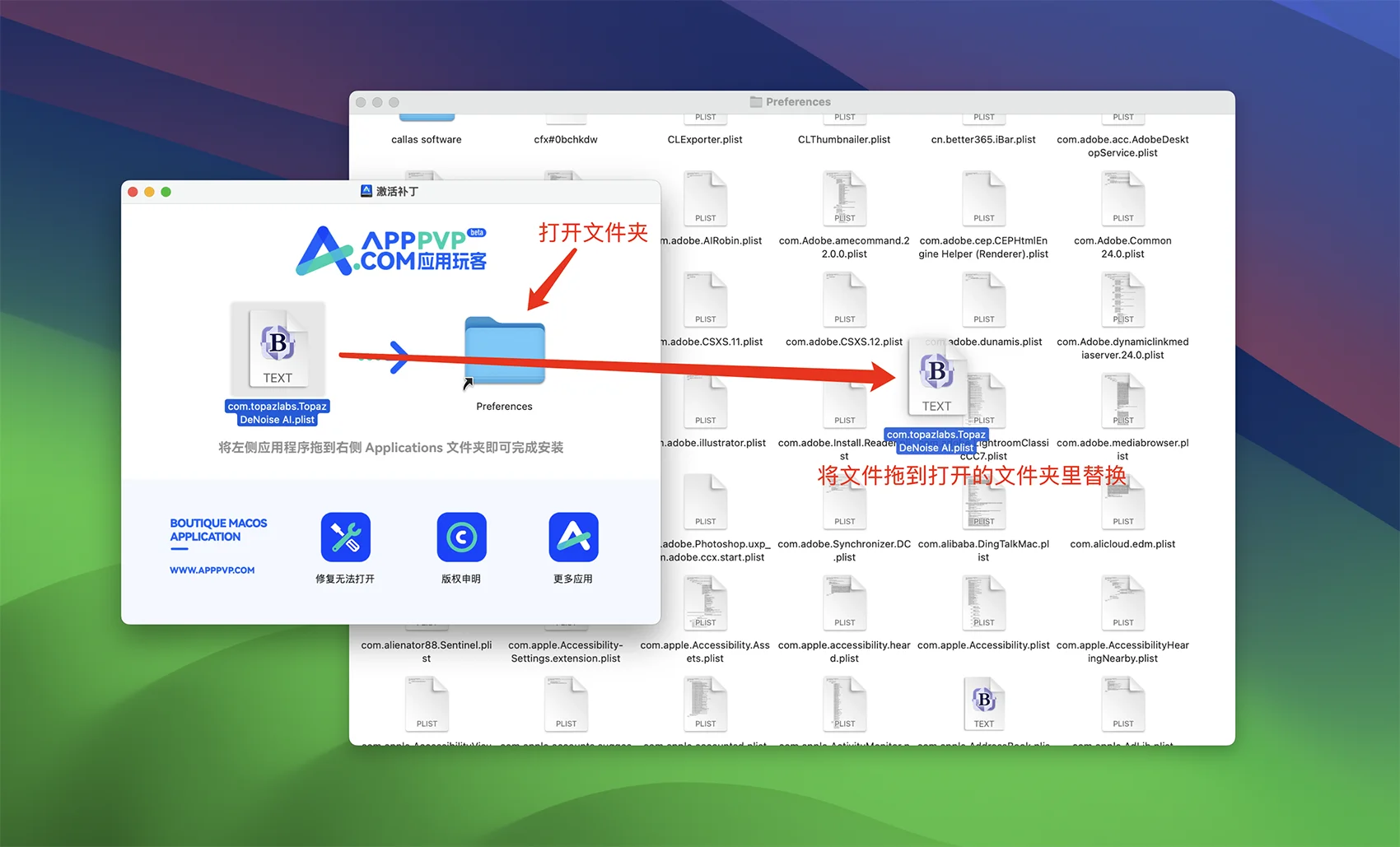This screenshot has height=847, width=1400.
Task: Click the callas software folder label
Action: click(426, 139)
